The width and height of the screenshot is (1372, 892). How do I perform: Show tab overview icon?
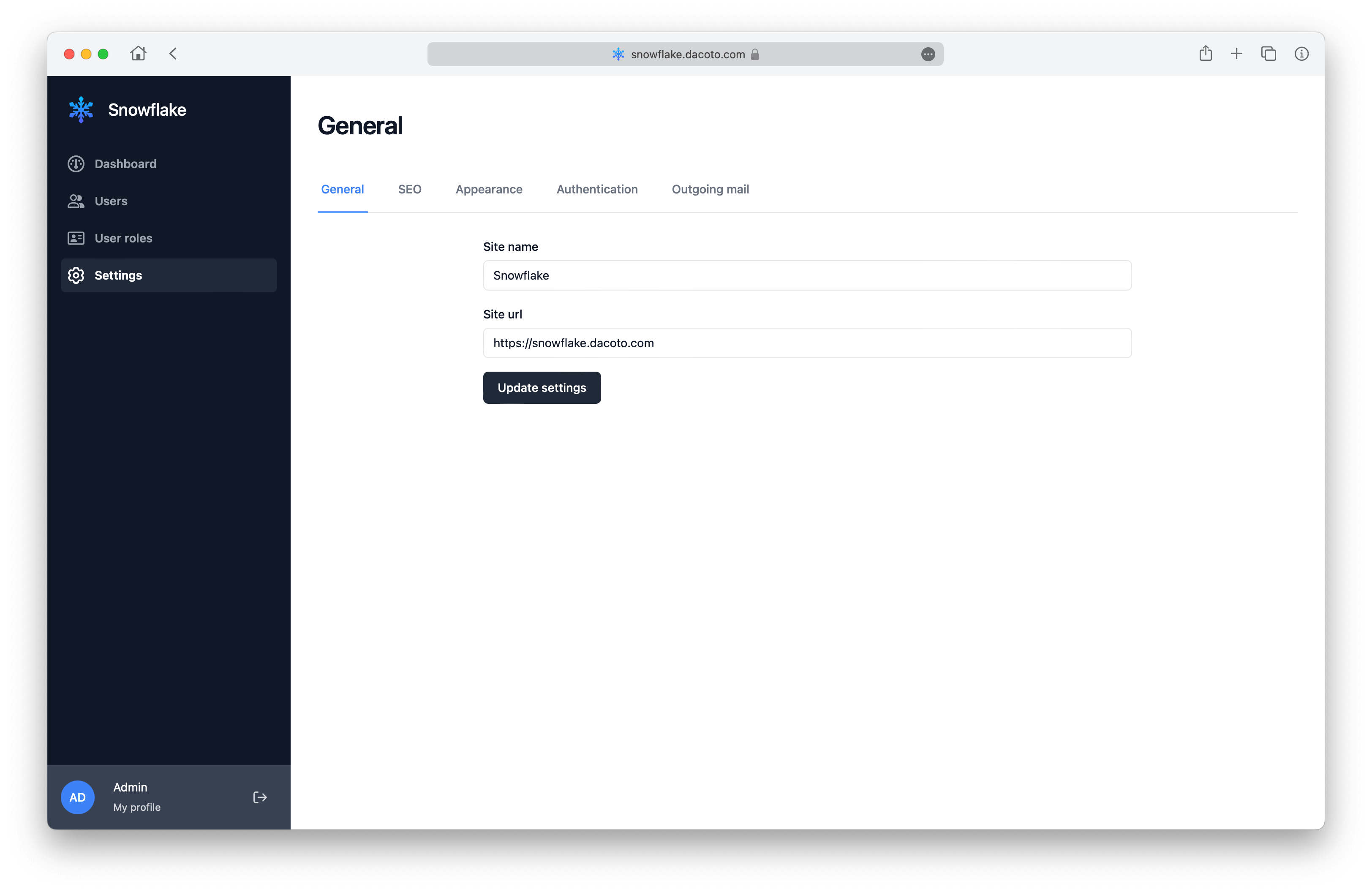click(1268, 54)
